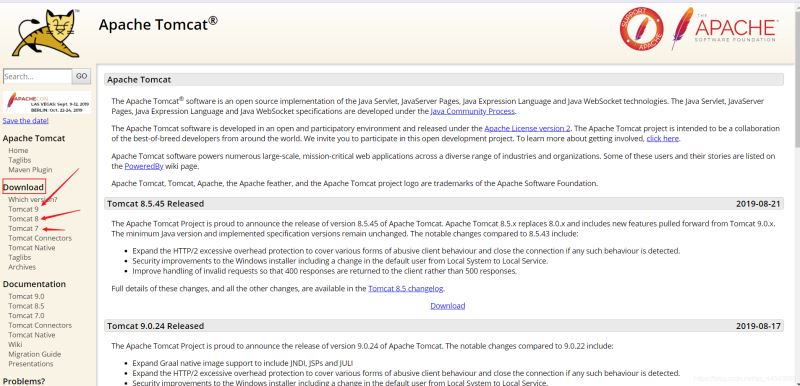
Task: Open the Apache Software Foundation feather logo
Action: (724, 28)
